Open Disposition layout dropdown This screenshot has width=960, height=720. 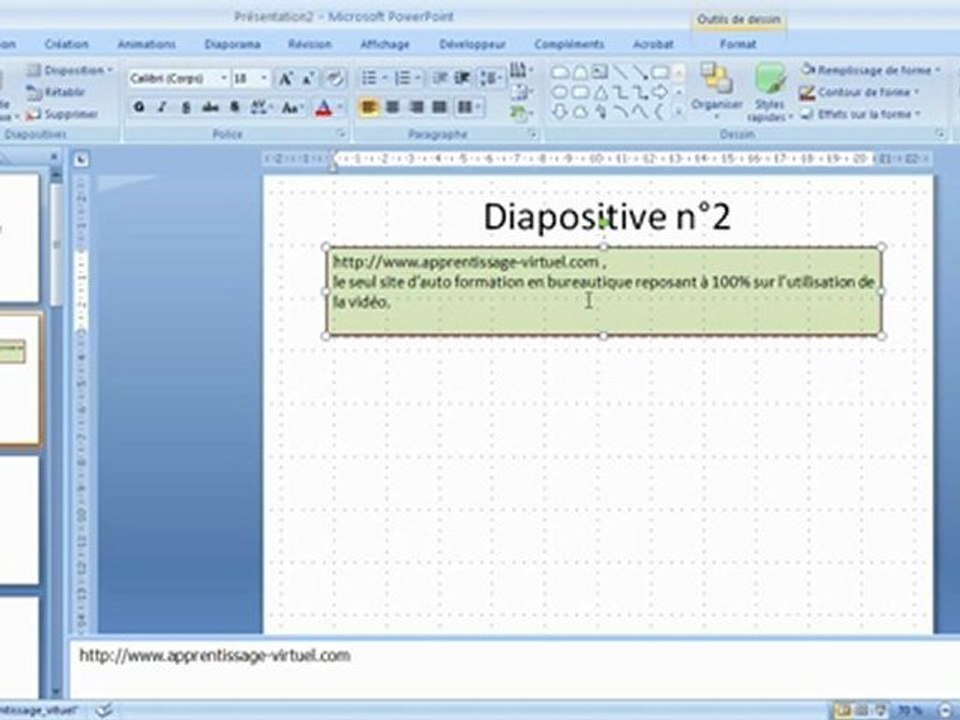pos(70,70)
